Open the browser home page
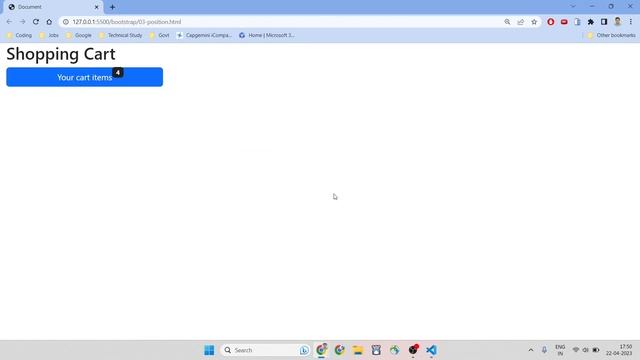640x360 pixels. (x=49, y=22)
